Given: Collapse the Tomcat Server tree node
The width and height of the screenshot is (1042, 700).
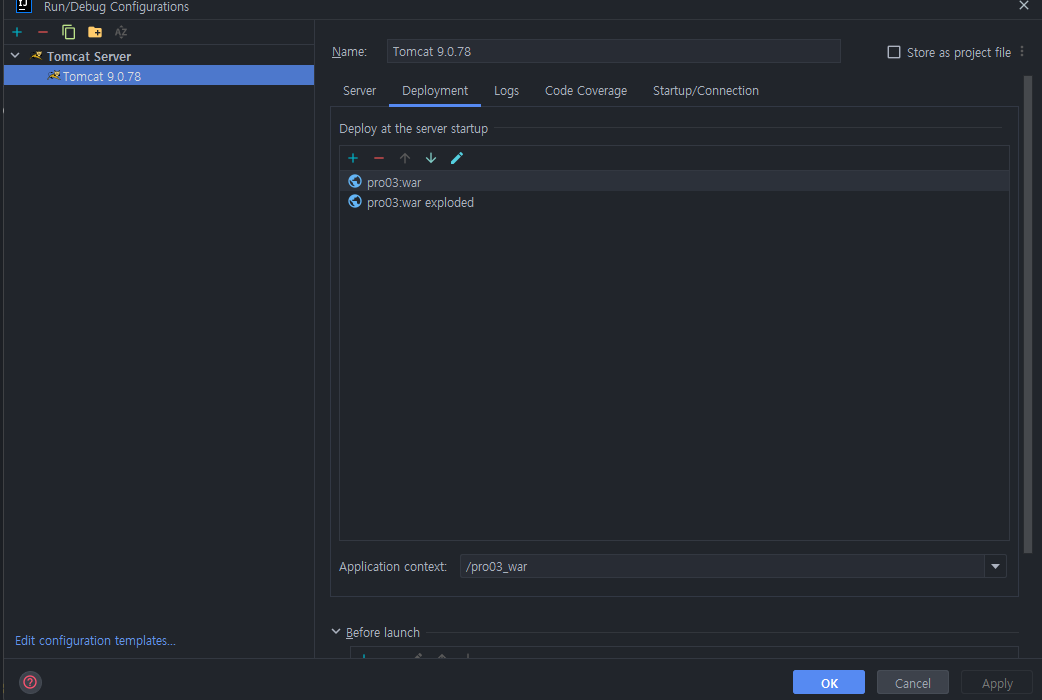Looking at the screenshot, I should [15, 56].
